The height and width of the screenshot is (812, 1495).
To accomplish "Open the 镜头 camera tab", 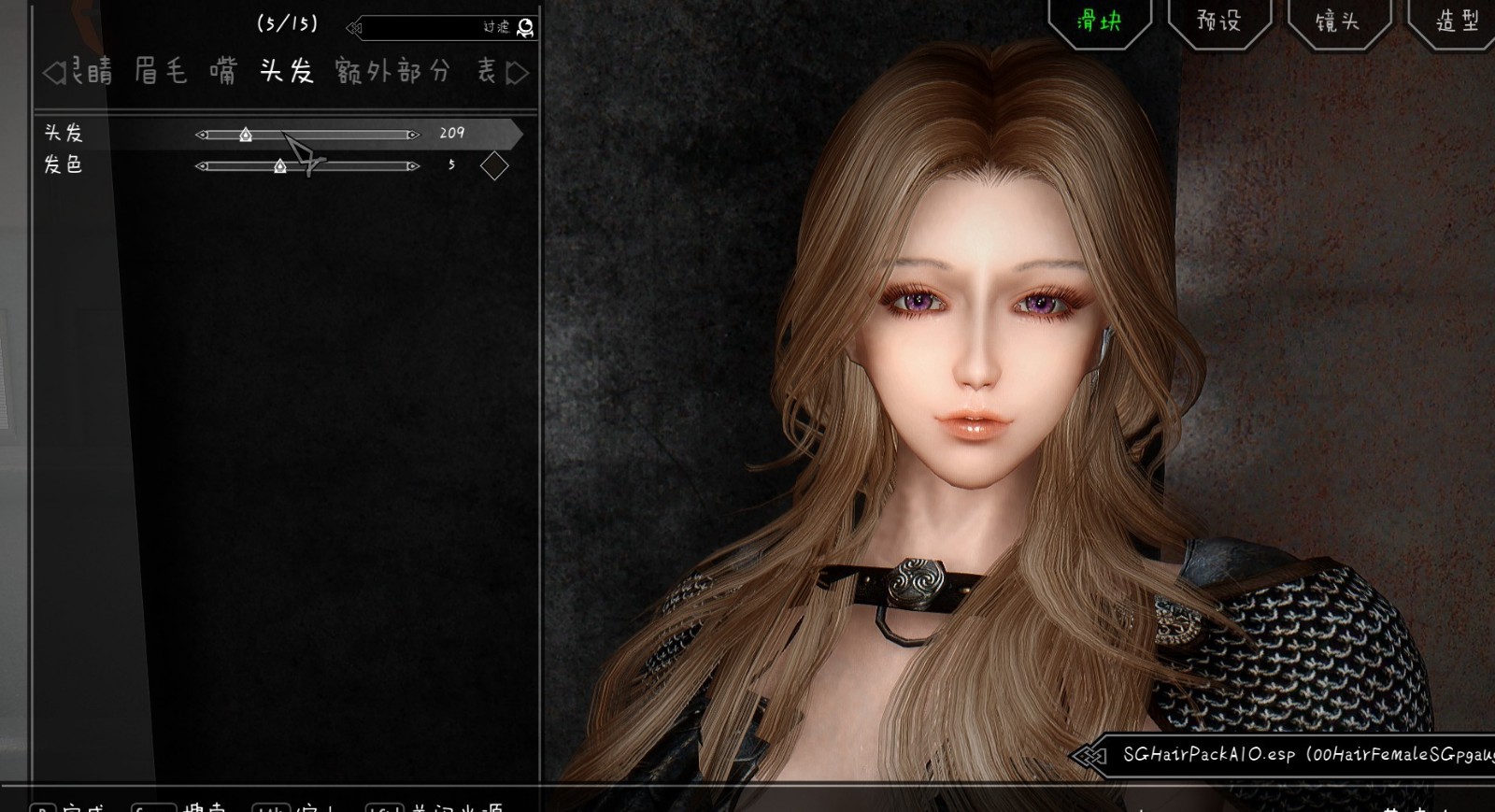I will tap(1338, 21).
